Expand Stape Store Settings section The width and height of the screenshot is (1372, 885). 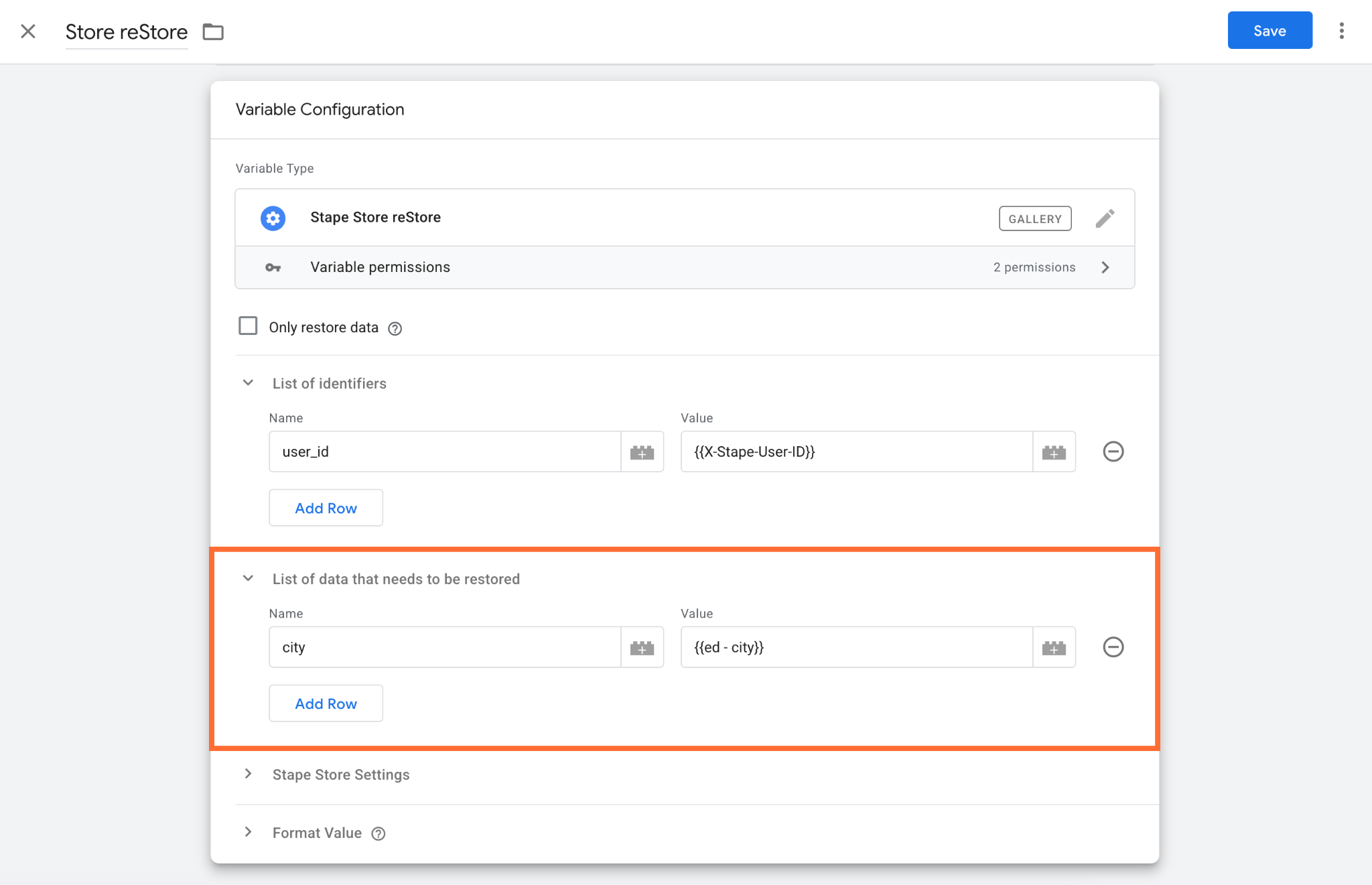coord(248,774)
